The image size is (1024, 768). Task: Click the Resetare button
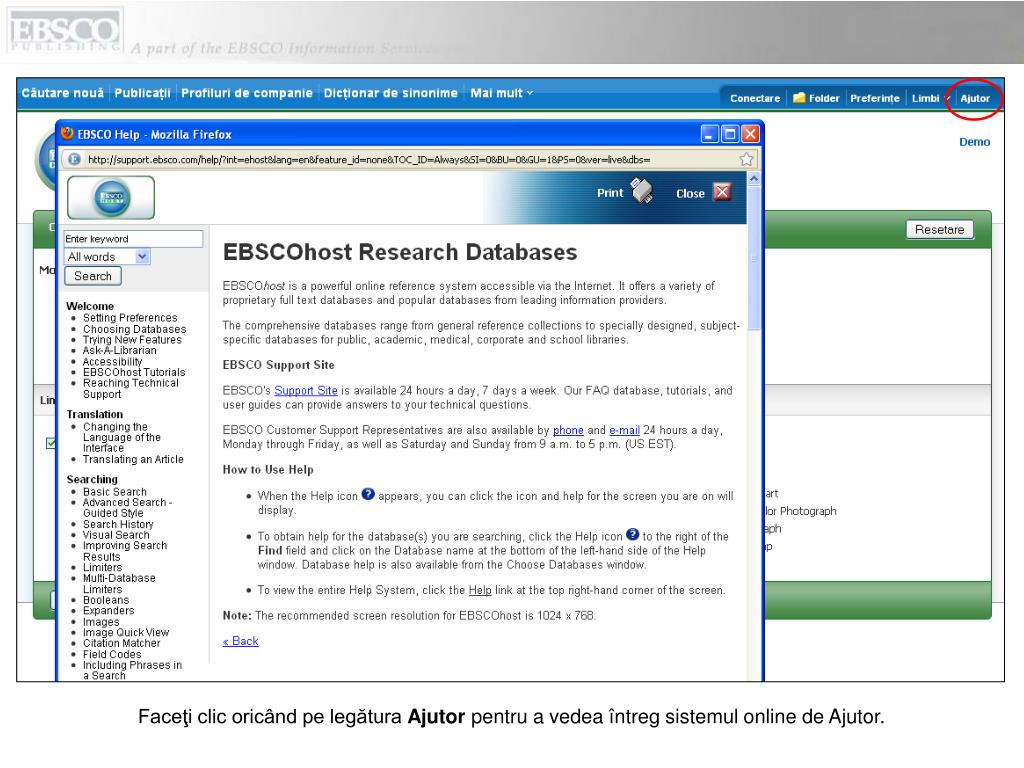[940, 230]
